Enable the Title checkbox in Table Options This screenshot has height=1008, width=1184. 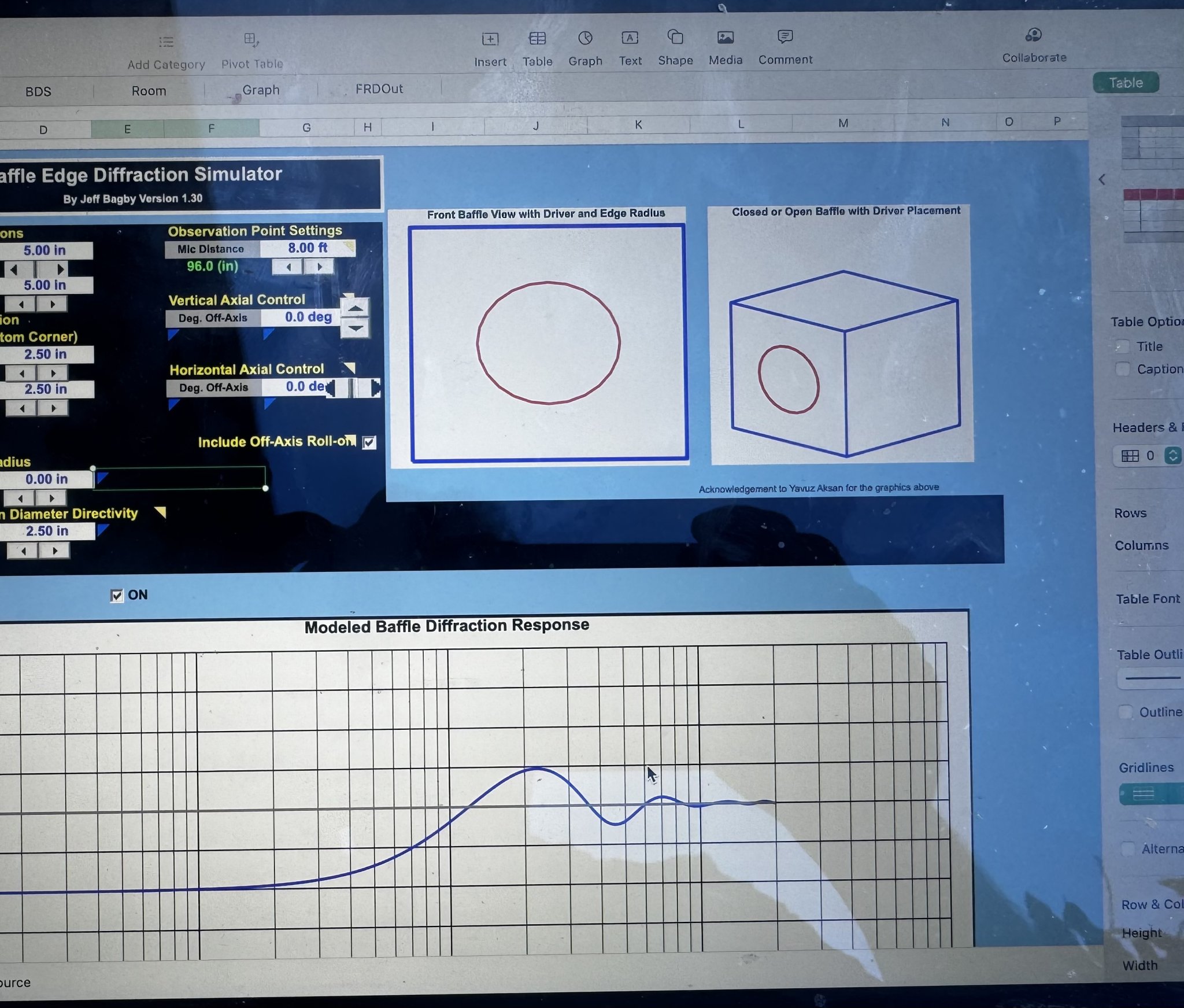coord(1122,347)
